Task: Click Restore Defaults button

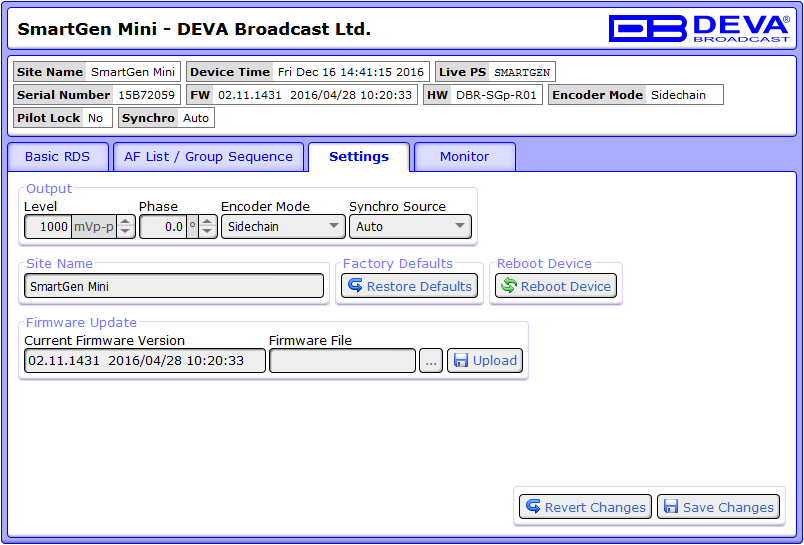Action: point(409,286)
